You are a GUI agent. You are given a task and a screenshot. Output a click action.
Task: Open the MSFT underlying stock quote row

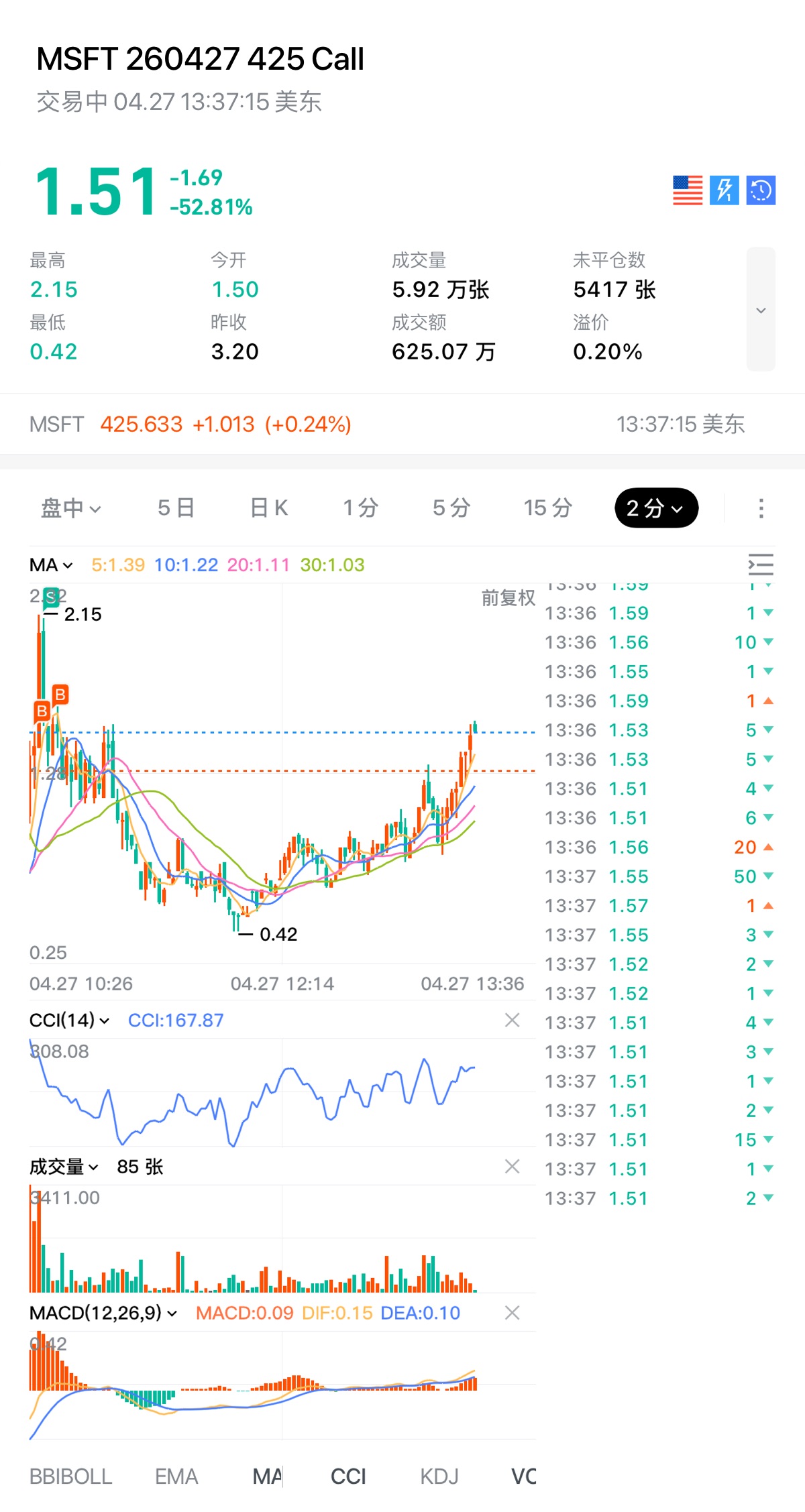coord(402,424)
